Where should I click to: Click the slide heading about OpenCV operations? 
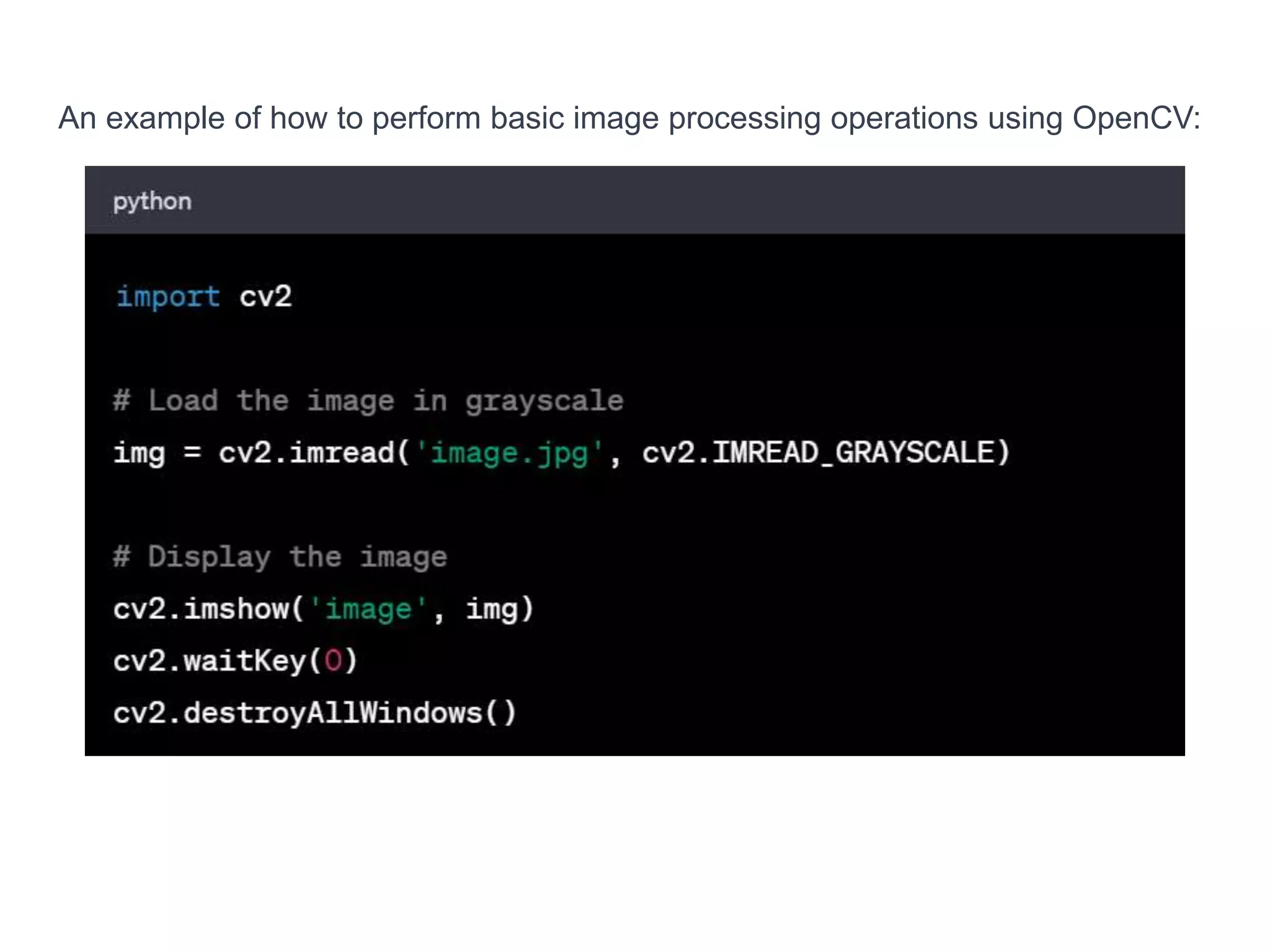pyautogui.click(x=629, y=118)
